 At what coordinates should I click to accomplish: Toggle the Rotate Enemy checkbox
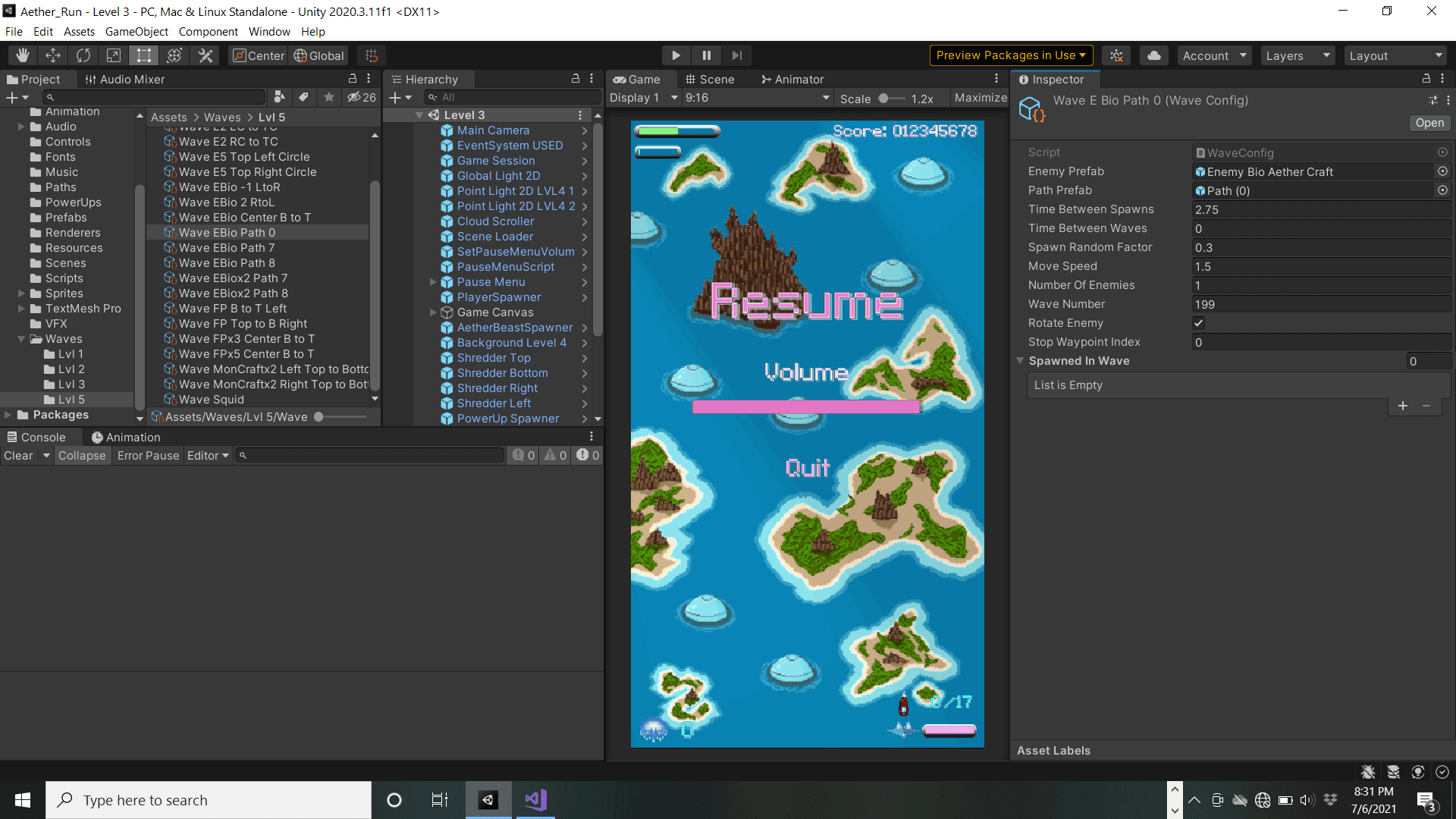[x=1199, y=323]
